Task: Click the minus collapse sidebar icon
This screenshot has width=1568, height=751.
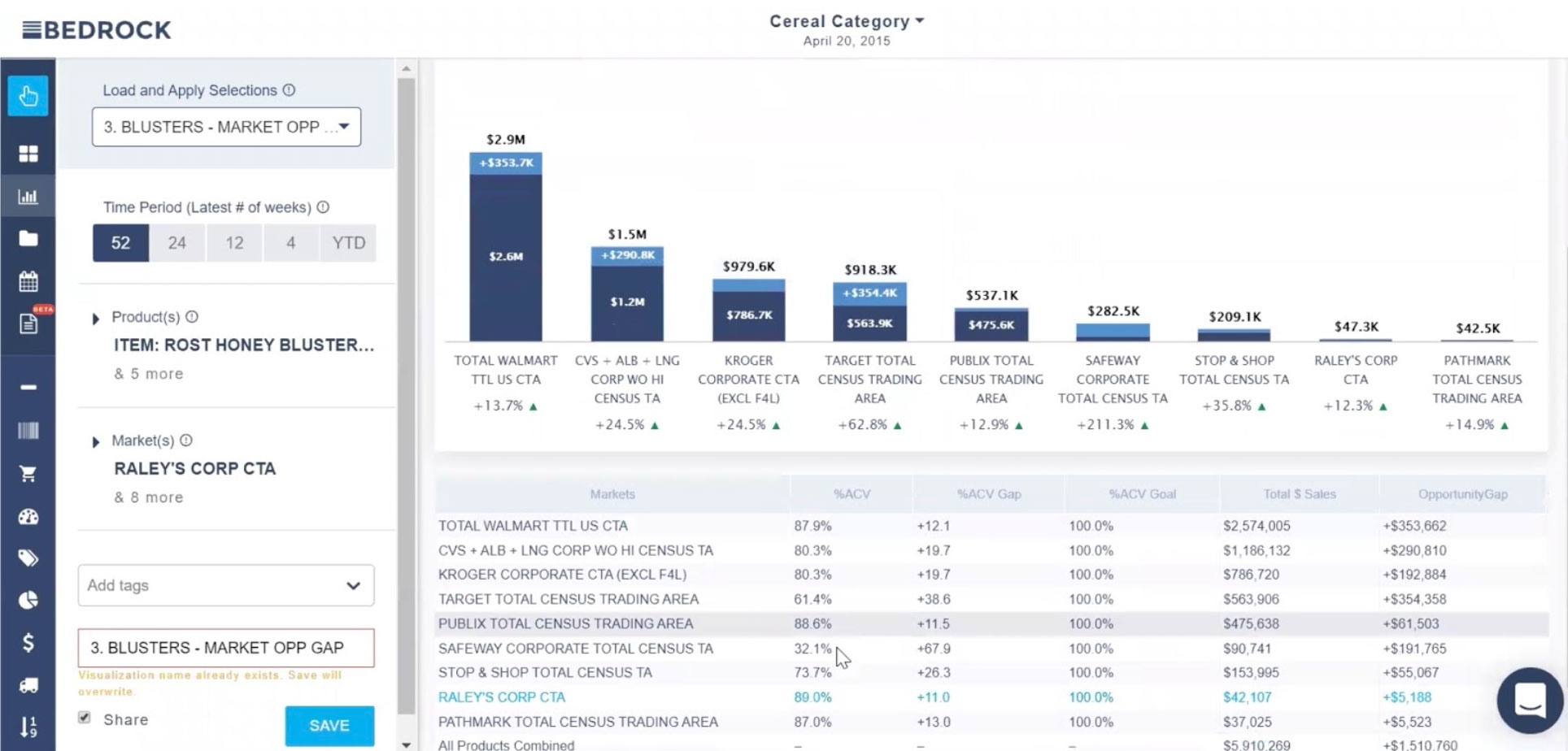Action: (x=28, y=387)
